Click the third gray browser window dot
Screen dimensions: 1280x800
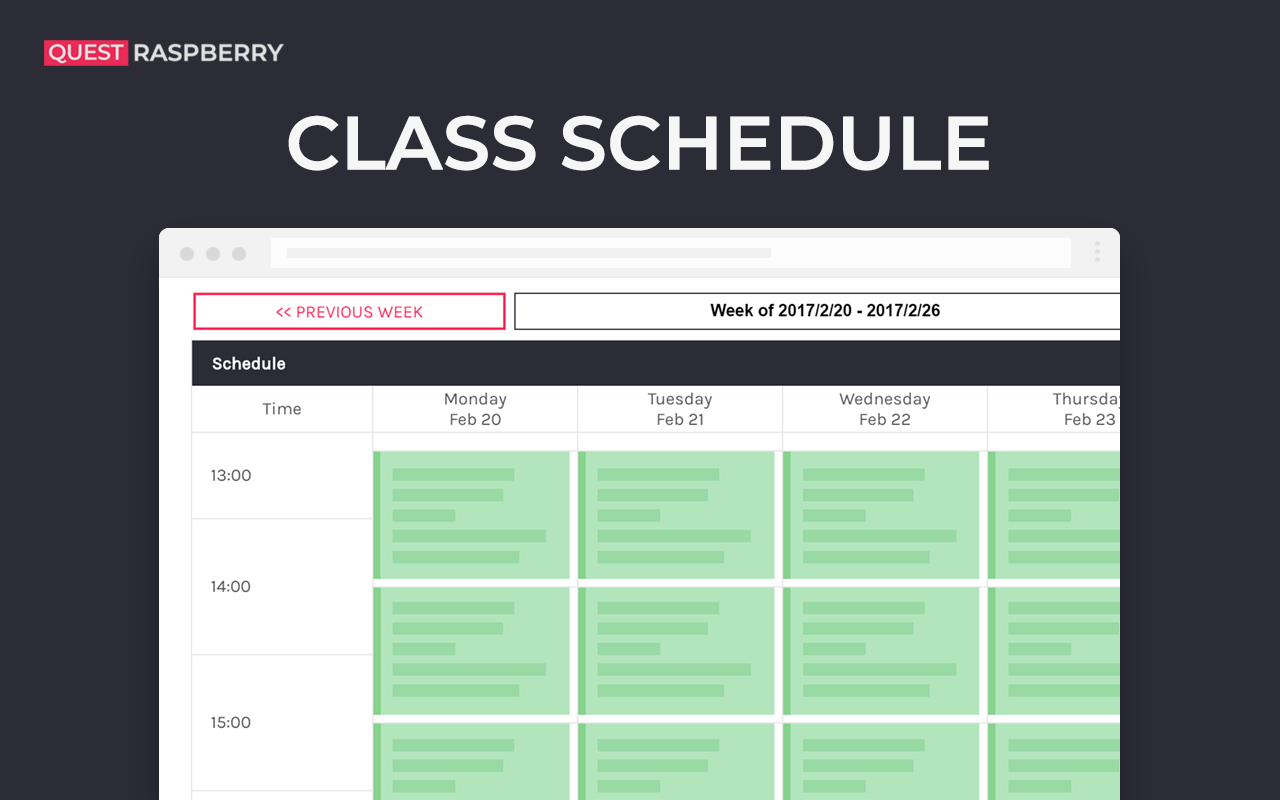(239, 254)
